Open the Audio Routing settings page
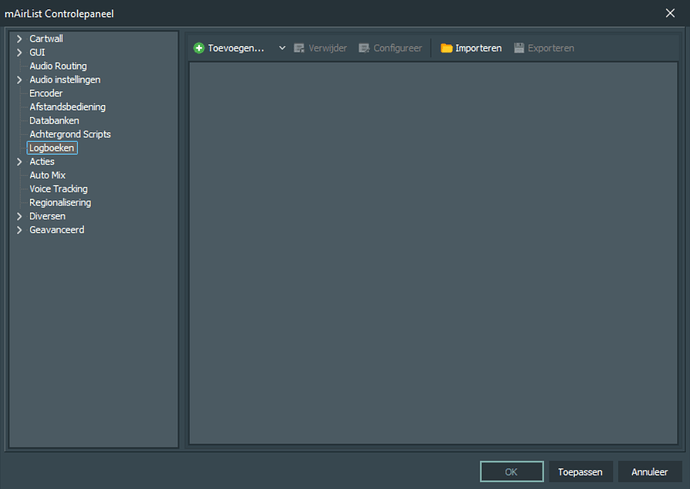Viewport: 690px width, 489px height. [58, 66]
